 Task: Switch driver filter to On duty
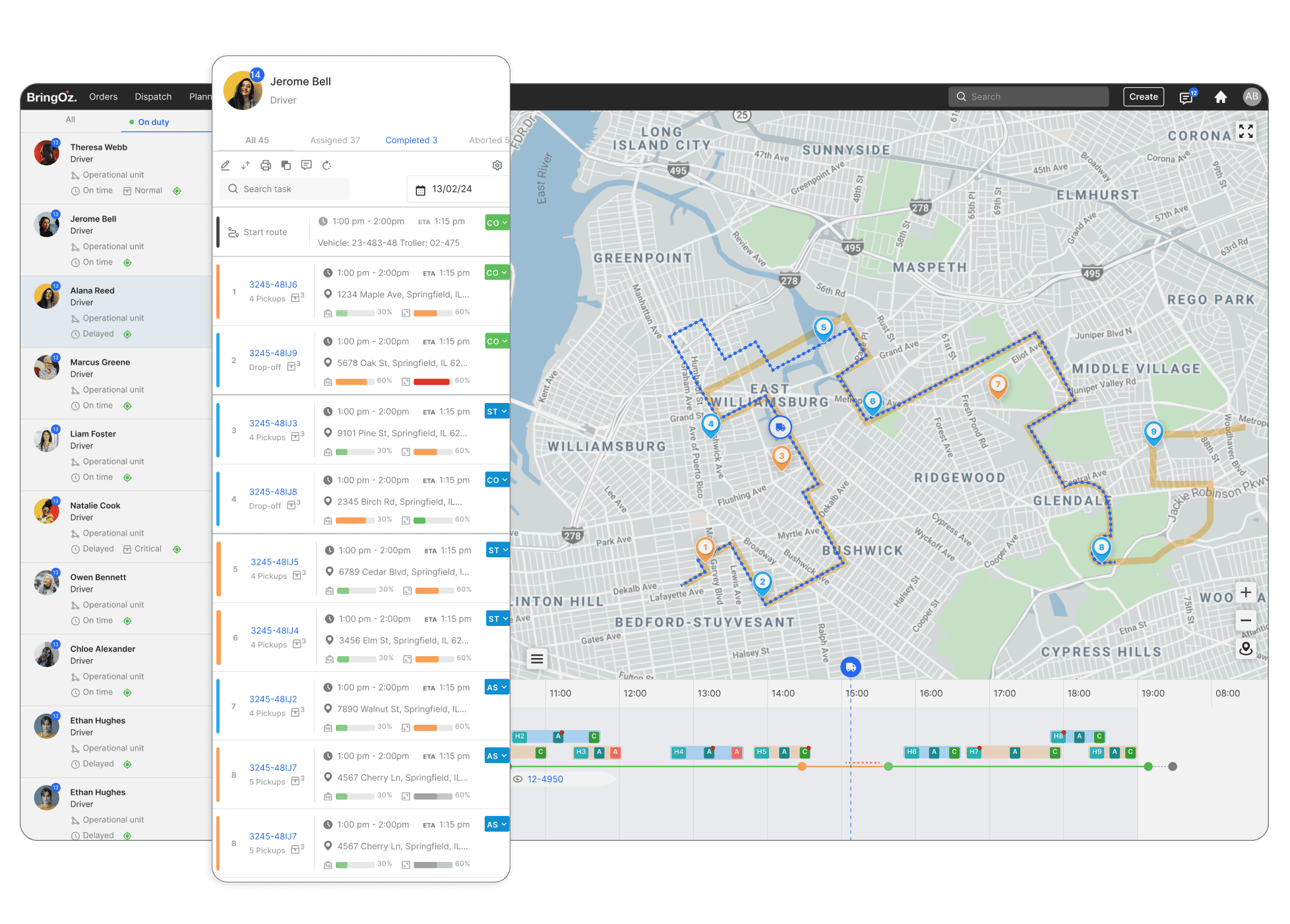point(149,122)
